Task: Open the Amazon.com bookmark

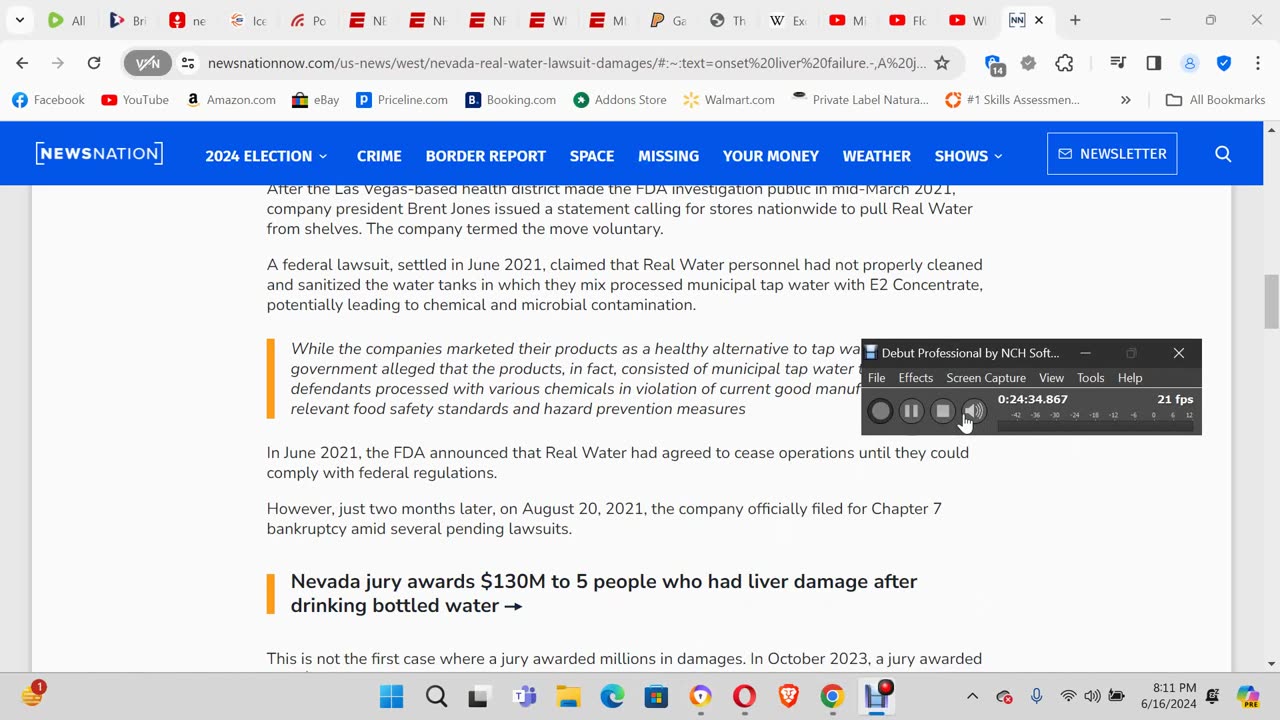Action: pos(230,100)
